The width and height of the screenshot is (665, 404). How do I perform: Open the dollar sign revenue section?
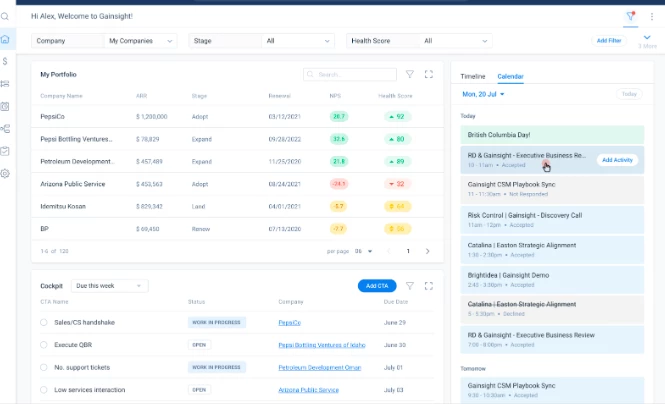tap(5, 61)
